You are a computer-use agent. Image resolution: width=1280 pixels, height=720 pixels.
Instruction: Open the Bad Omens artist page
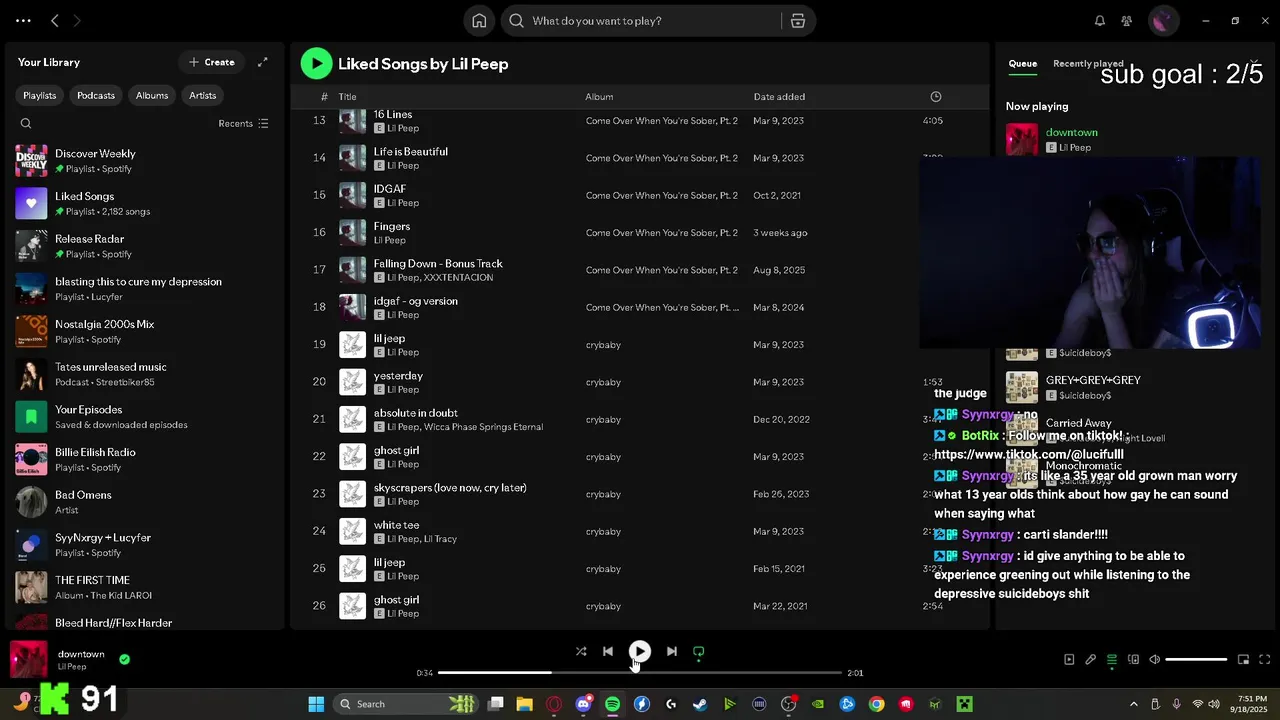145,502
